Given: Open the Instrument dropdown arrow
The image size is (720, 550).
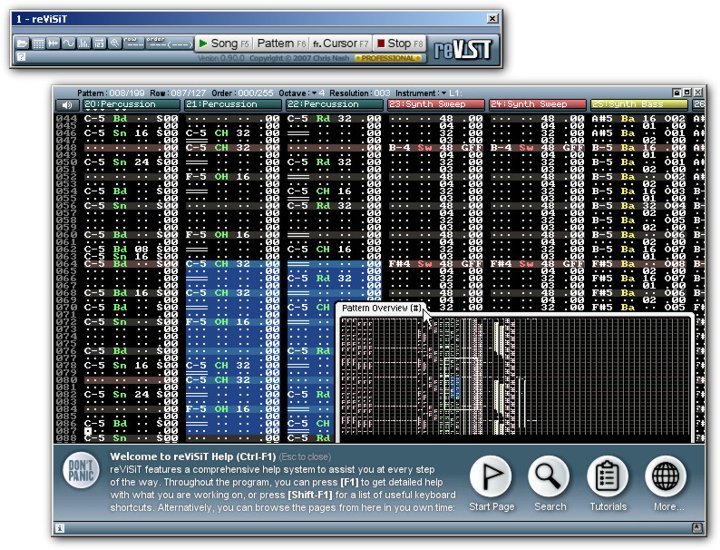Looking at the screenshot, I should pyautogui.click(x=444, y=93).
